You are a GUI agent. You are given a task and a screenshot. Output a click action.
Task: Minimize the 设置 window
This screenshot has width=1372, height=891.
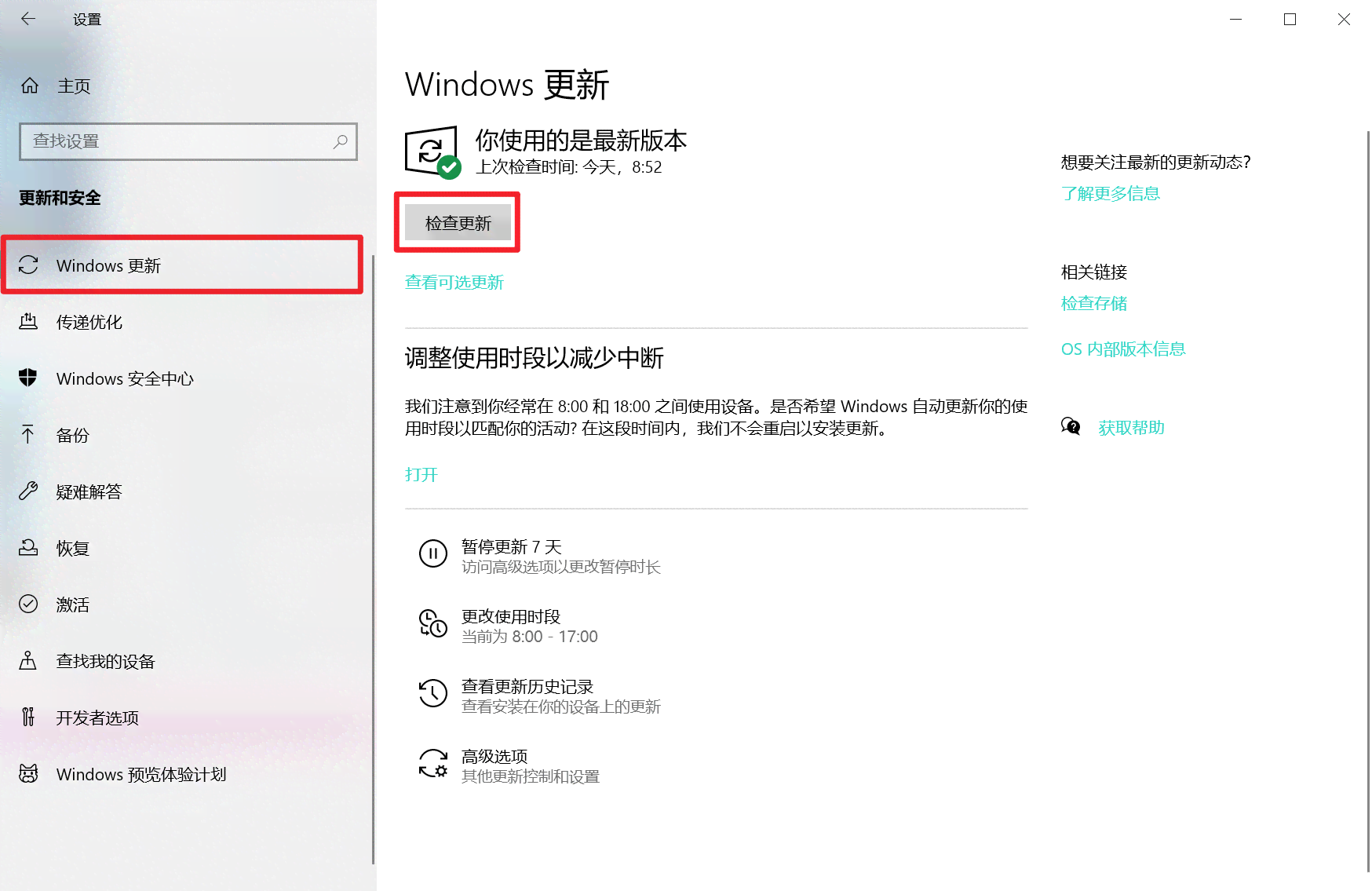[1235, 19]
